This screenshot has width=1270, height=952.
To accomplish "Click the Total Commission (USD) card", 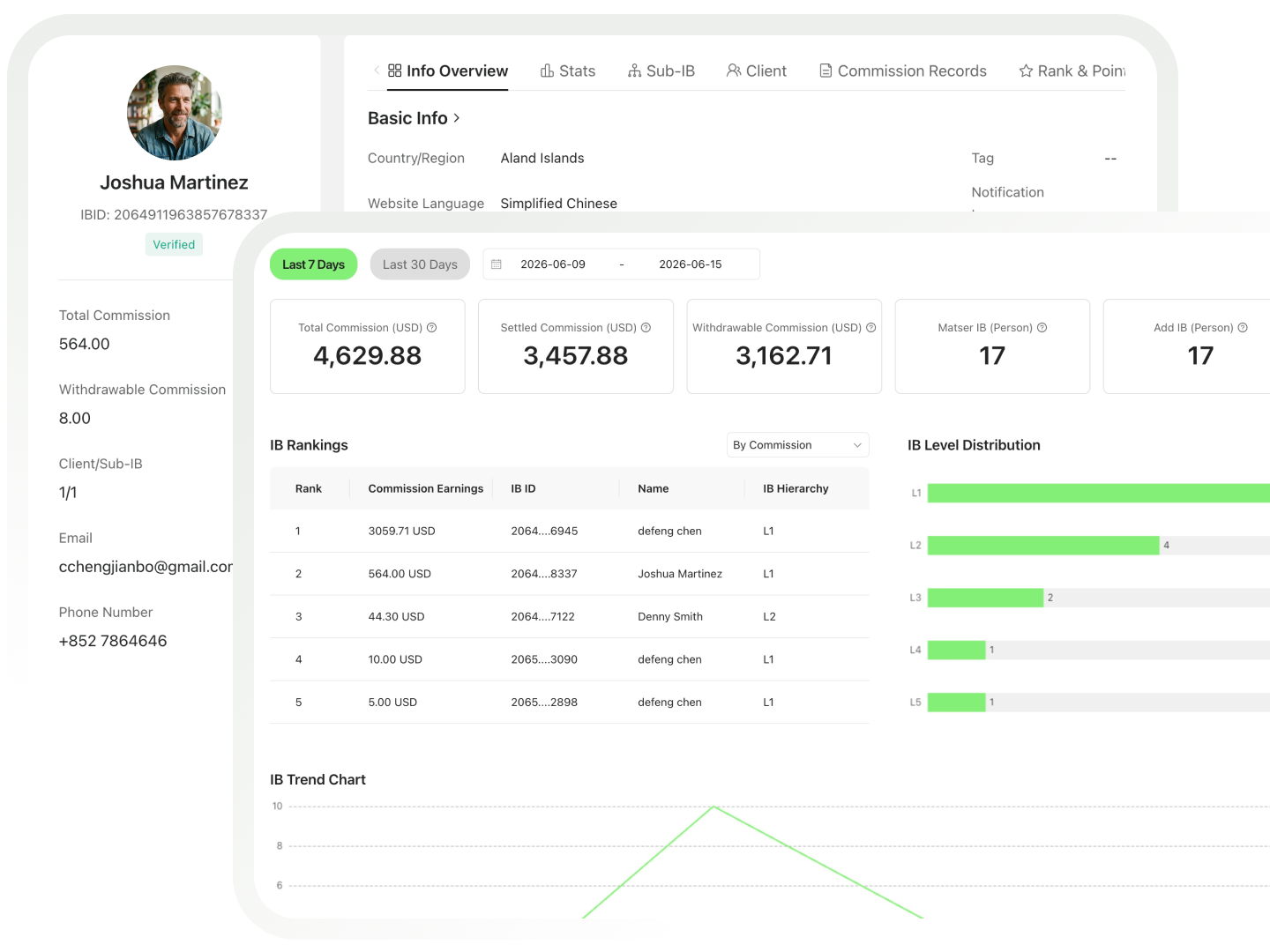I will pos(368,346).
